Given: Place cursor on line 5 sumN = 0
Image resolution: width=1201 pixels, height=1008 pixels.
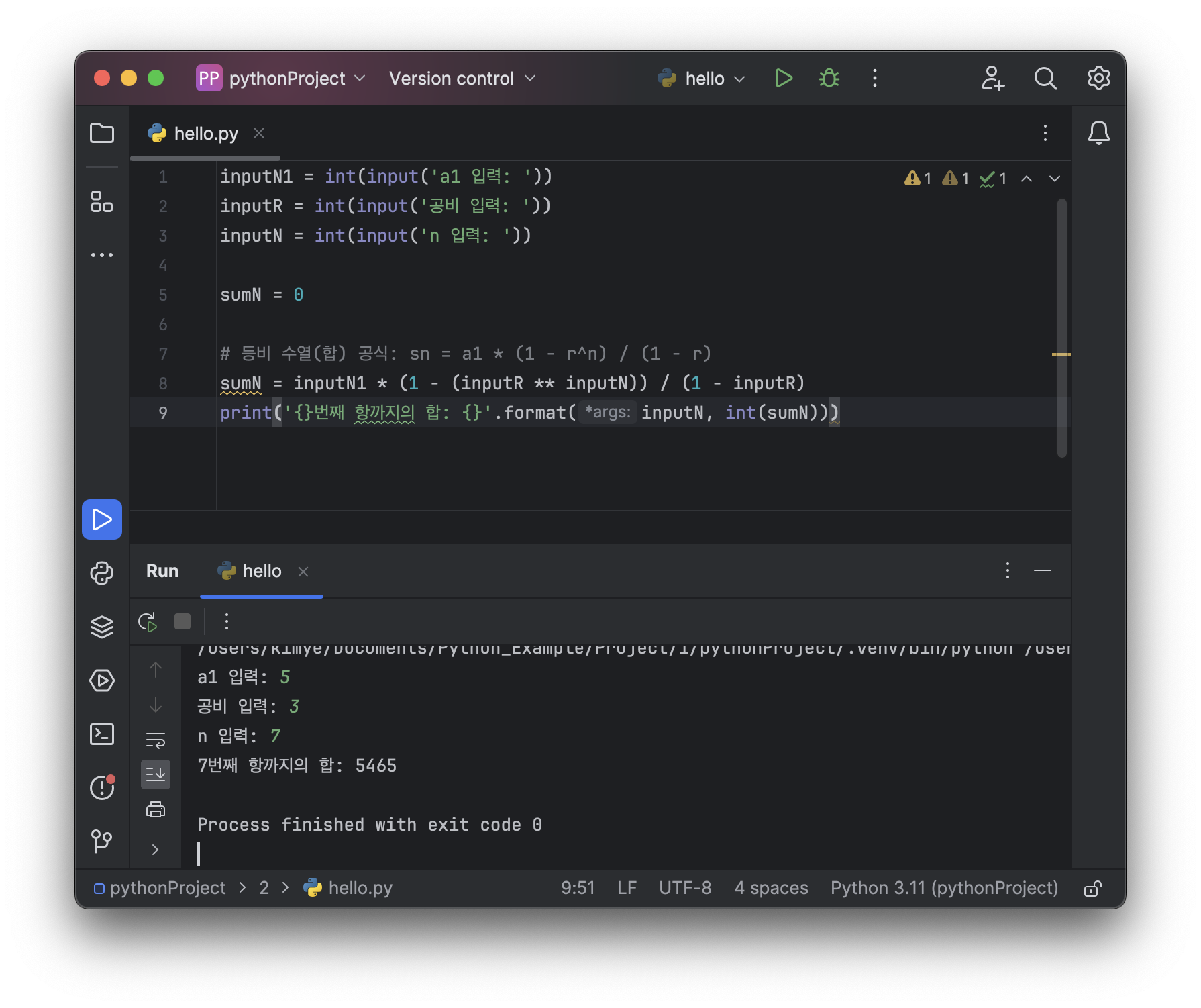Looking at the screenshot, I should (262, 295).
